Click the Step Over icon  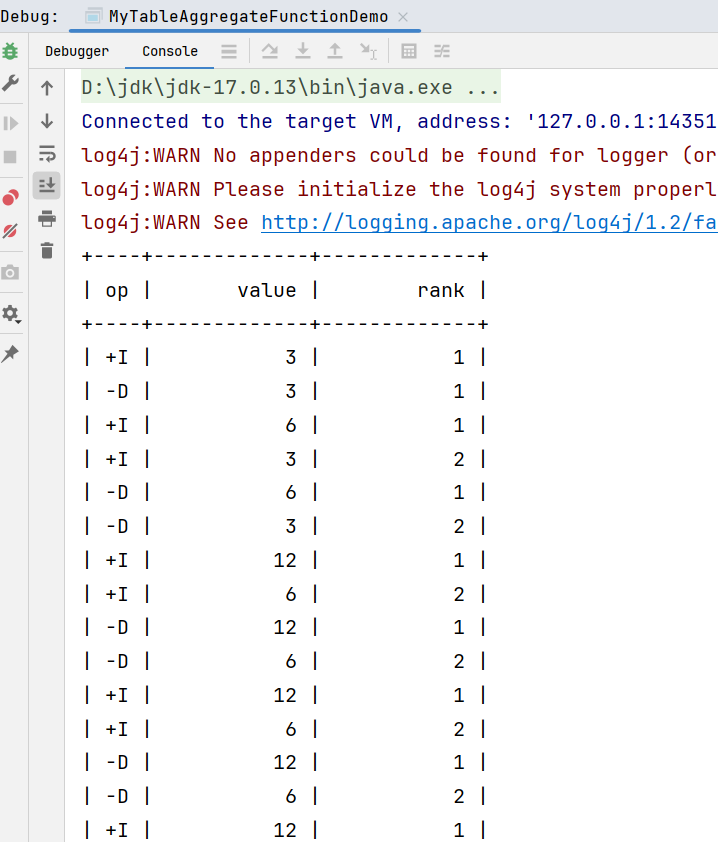point(270,52)
